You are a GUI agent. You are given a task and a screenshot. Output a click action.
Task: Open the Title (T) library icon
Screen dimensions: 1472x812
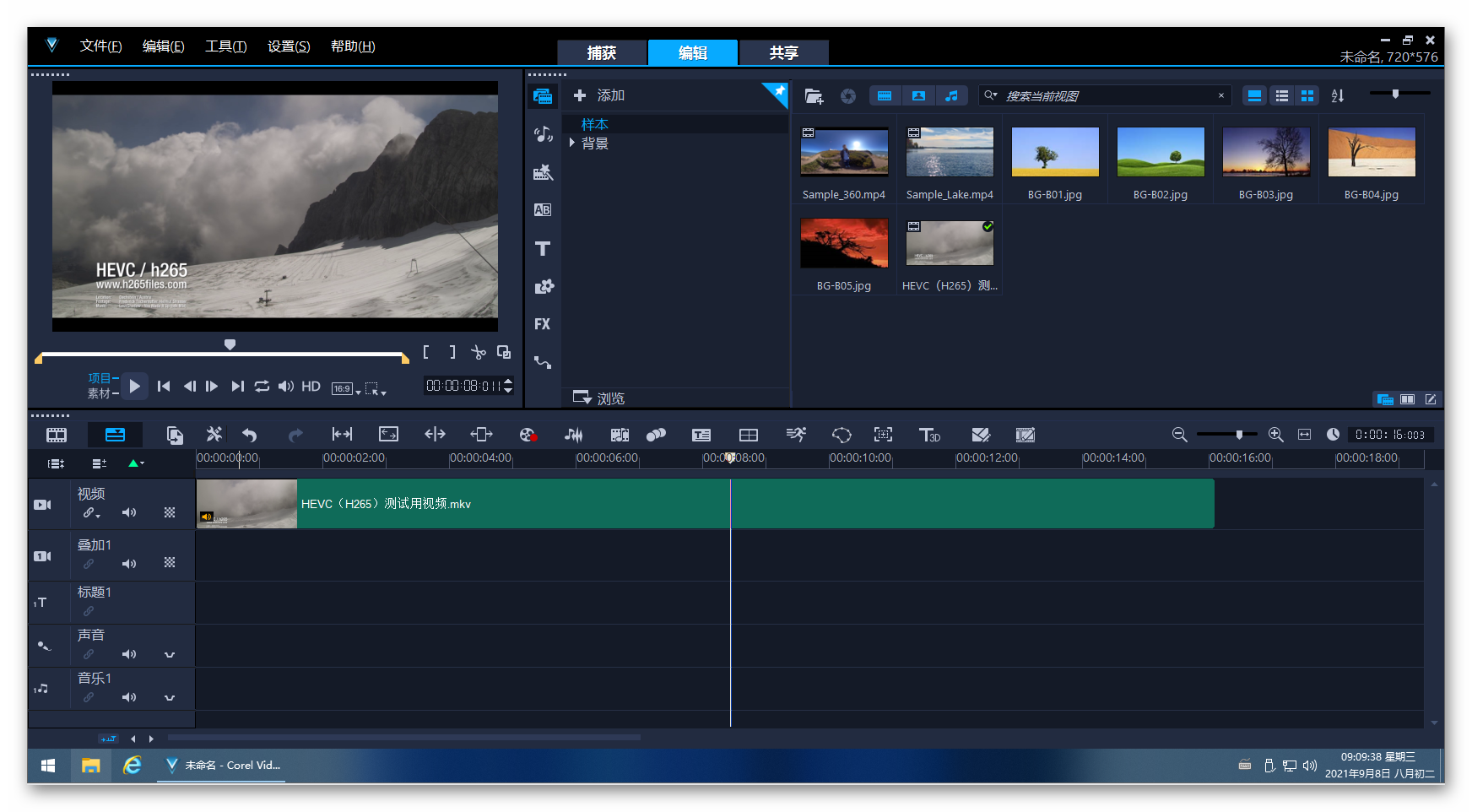pyautogui.click(x=543, y=248)
